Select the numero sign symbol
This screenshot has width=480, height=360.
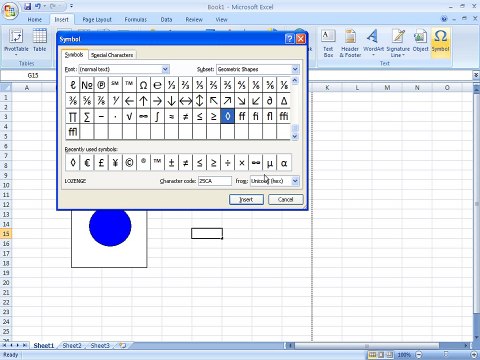(87, 85)
